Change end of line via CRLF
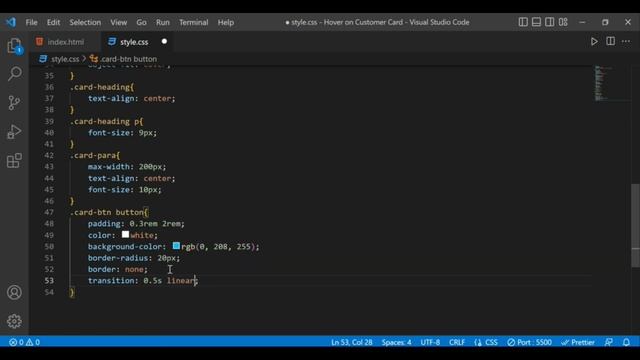 (x=457, y=342)
